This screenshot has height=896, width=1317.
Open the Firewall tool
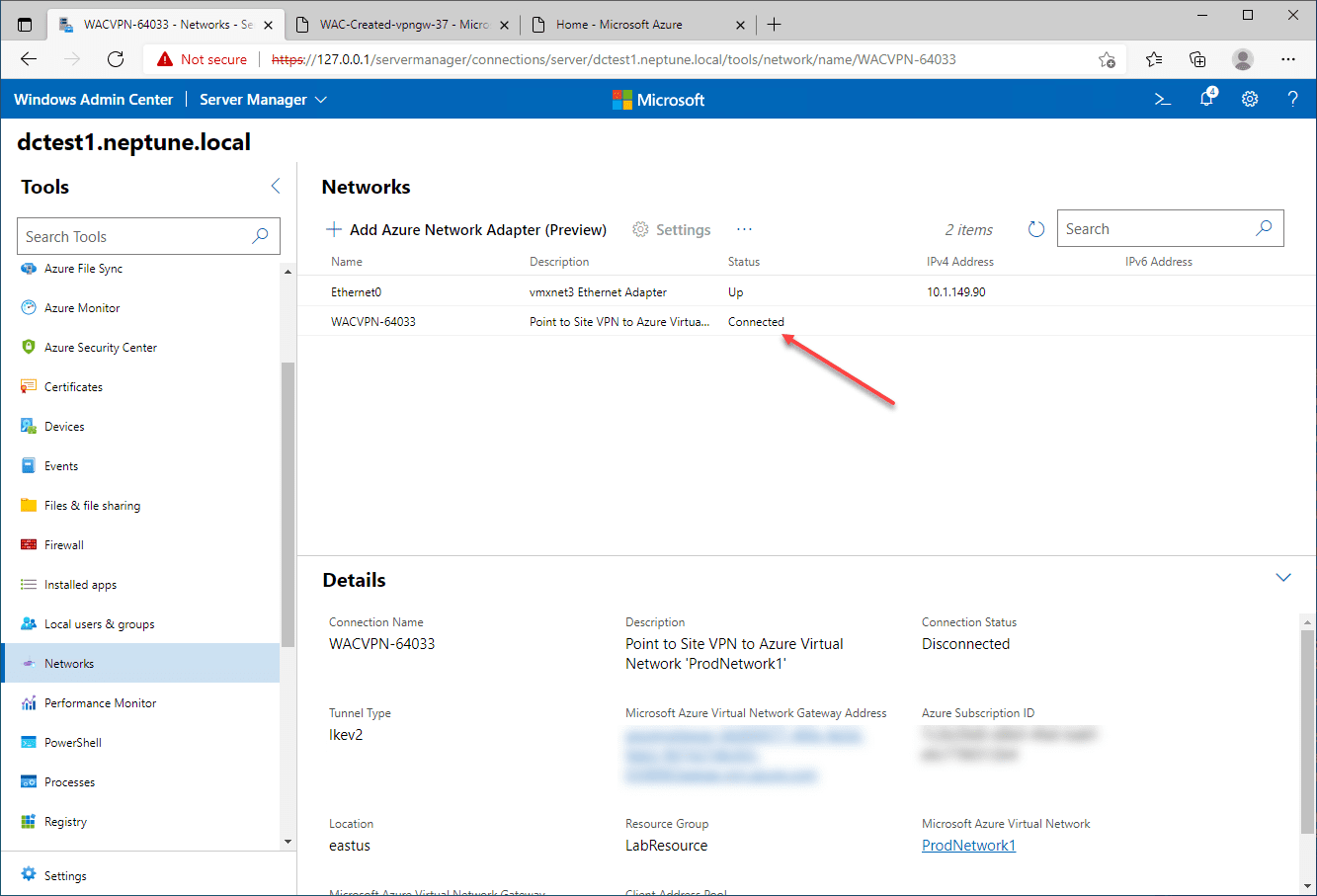point(65,544)
